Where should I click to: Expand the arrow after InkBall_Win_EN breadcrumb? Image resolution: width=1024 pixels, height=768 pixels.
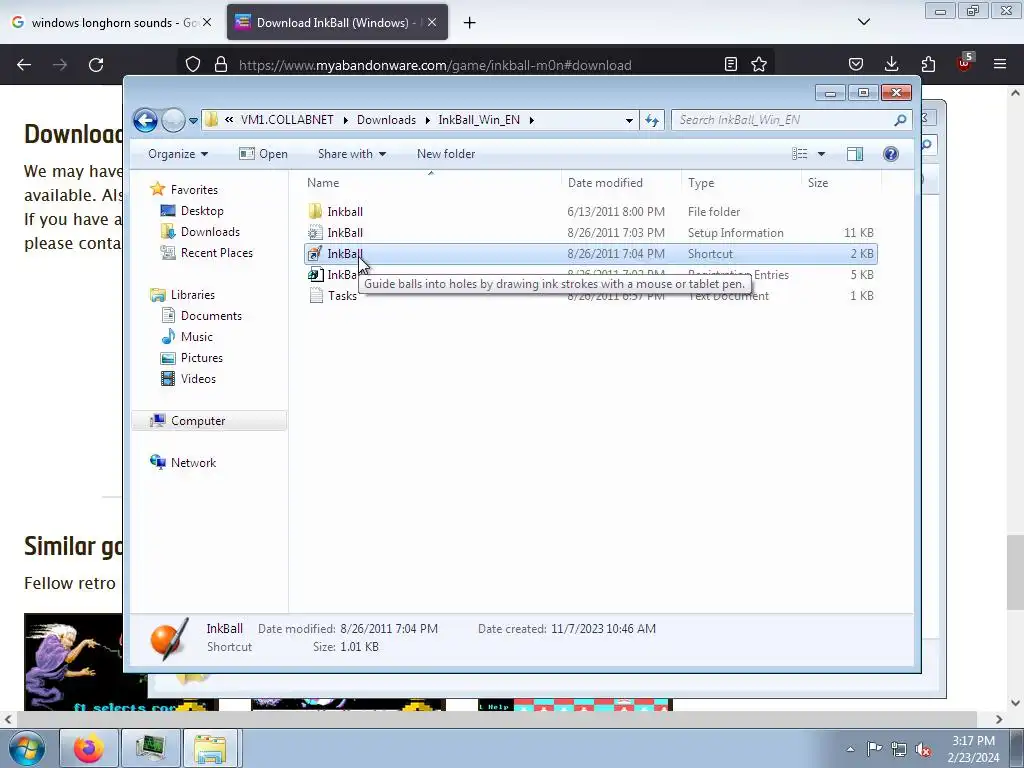532,120
